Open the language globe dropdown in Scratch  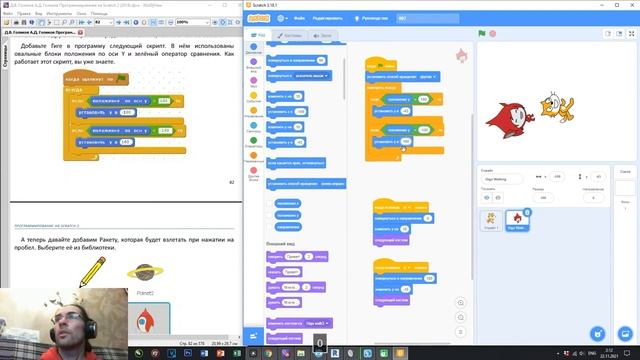(x=282, y=18)
